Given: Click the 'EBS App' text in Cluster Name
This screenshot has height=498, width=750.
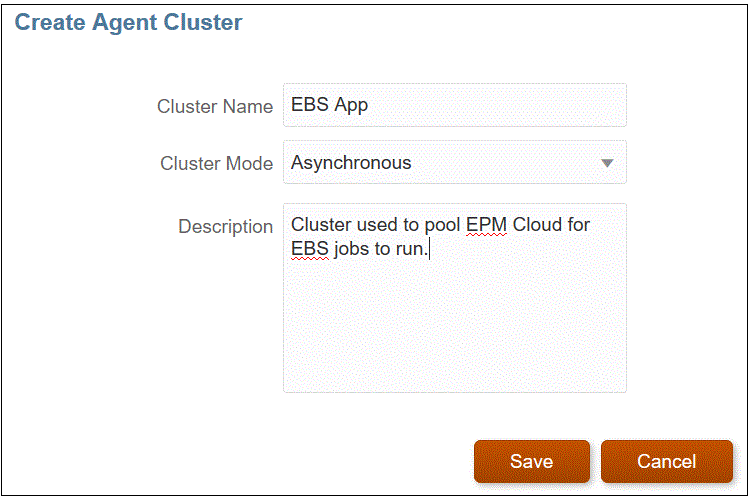Looking at the screenshot, I should [330, 105].
